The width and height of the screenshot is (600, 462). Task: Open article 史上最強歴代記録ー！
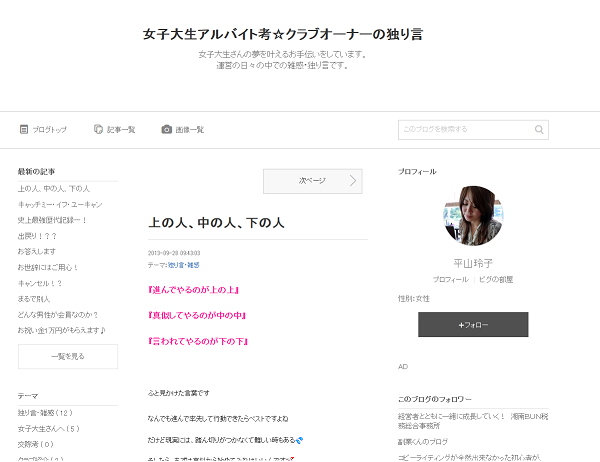point(52,220)
